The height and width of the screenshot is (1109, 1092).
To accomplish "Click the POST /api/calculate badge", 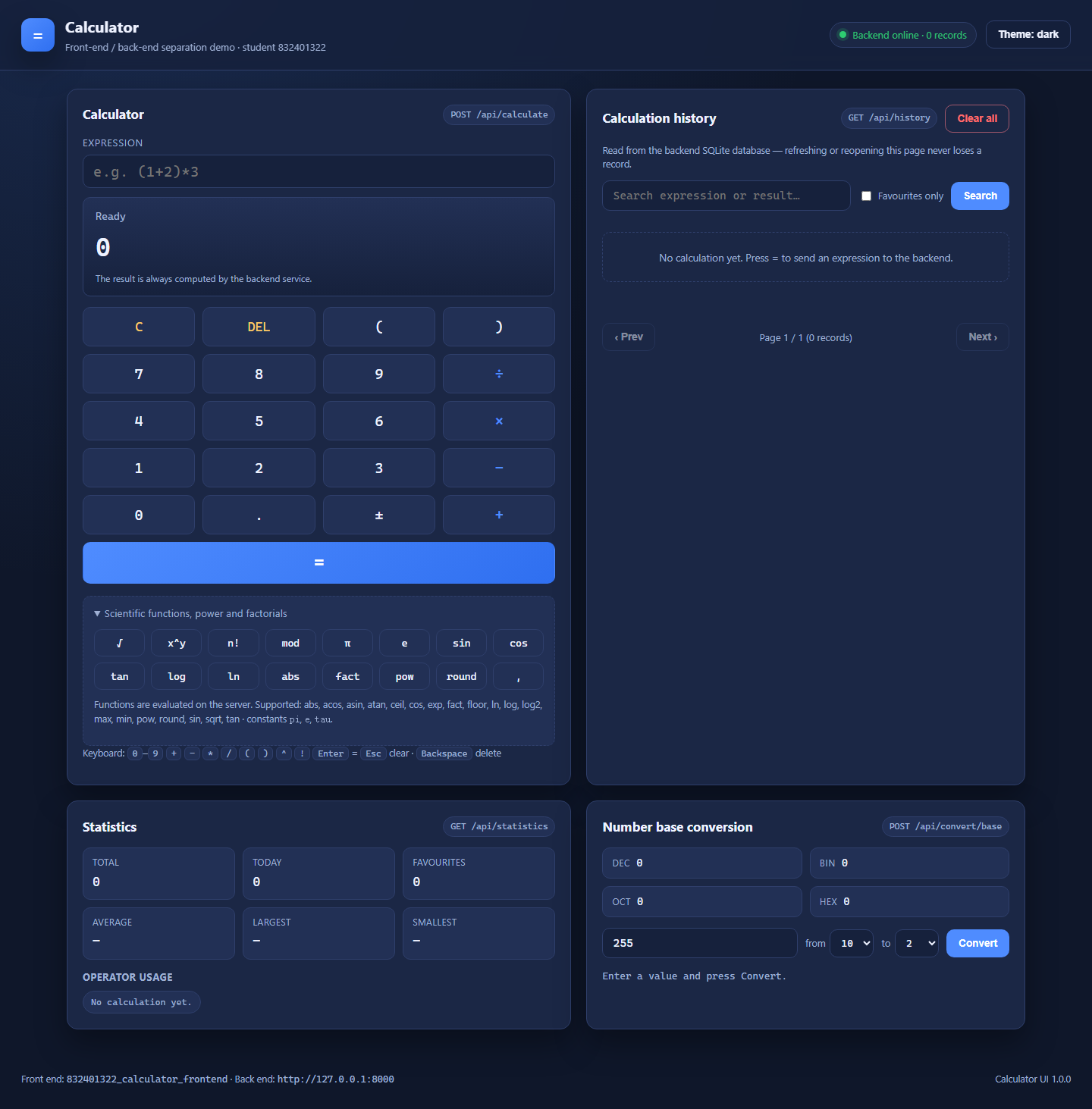I will pos(499,114).
